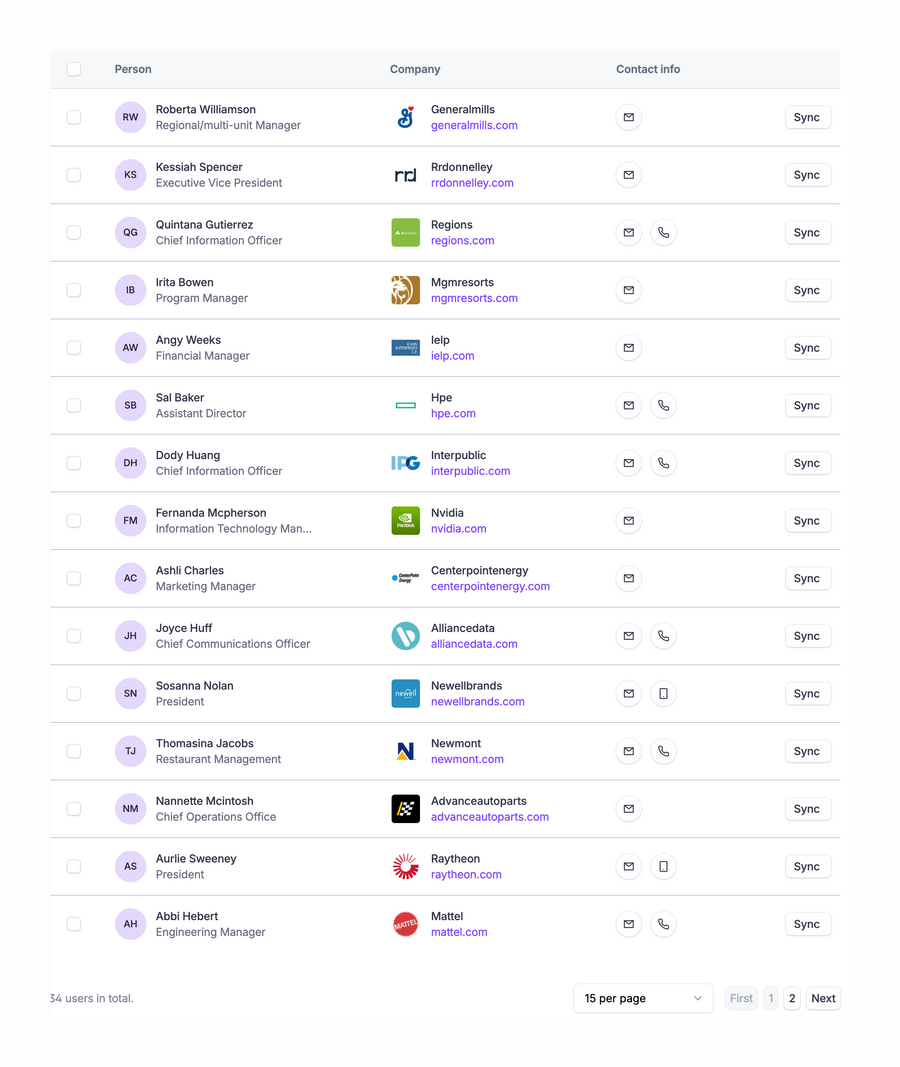Image resolution: width=900 pixels, height=1067 pixels.
Task: Go to page 2 of results
Action: (x=792, y=998)
